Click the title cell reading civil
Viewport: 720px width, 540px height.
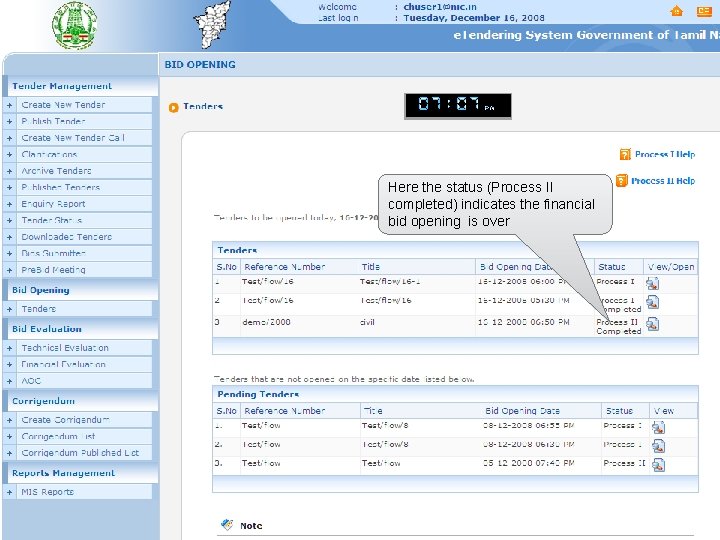point(367,322)
